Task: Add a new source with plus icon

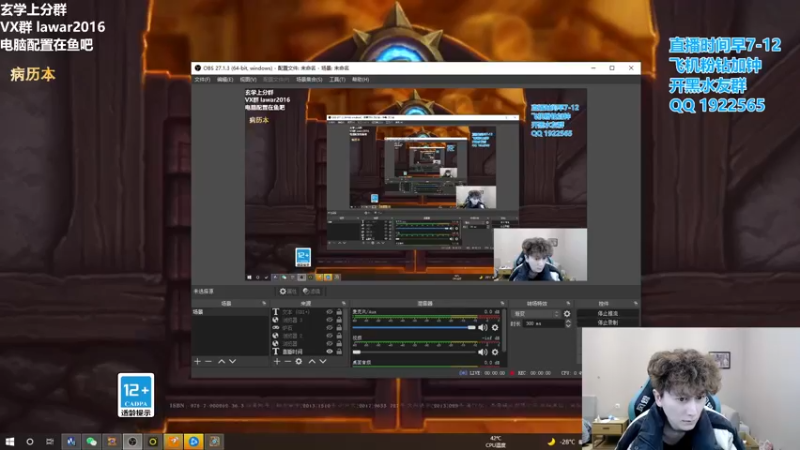Action: click(277, 361)
